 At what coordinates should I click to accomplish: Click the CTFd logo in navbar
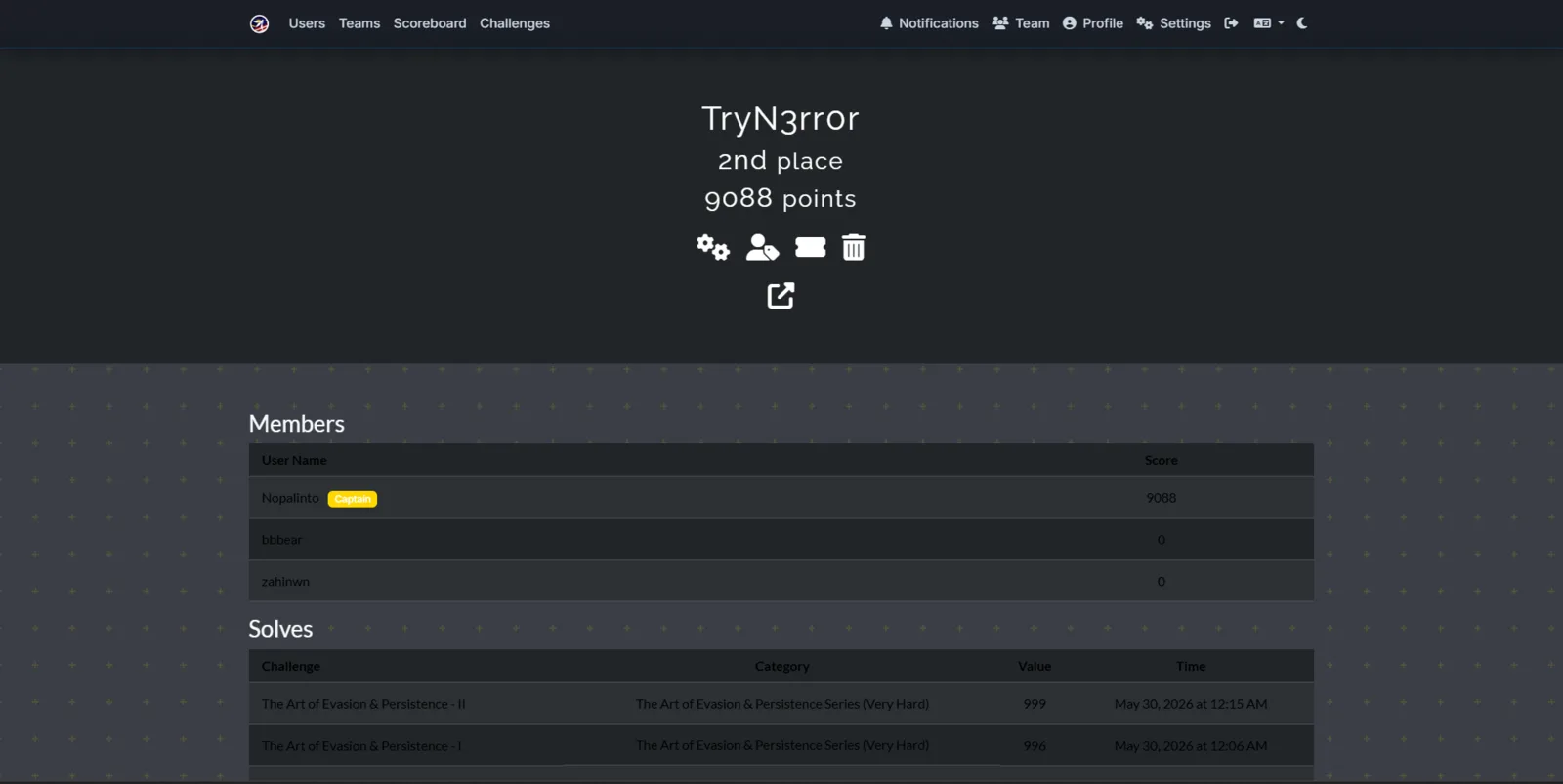[x=259, y=23]
